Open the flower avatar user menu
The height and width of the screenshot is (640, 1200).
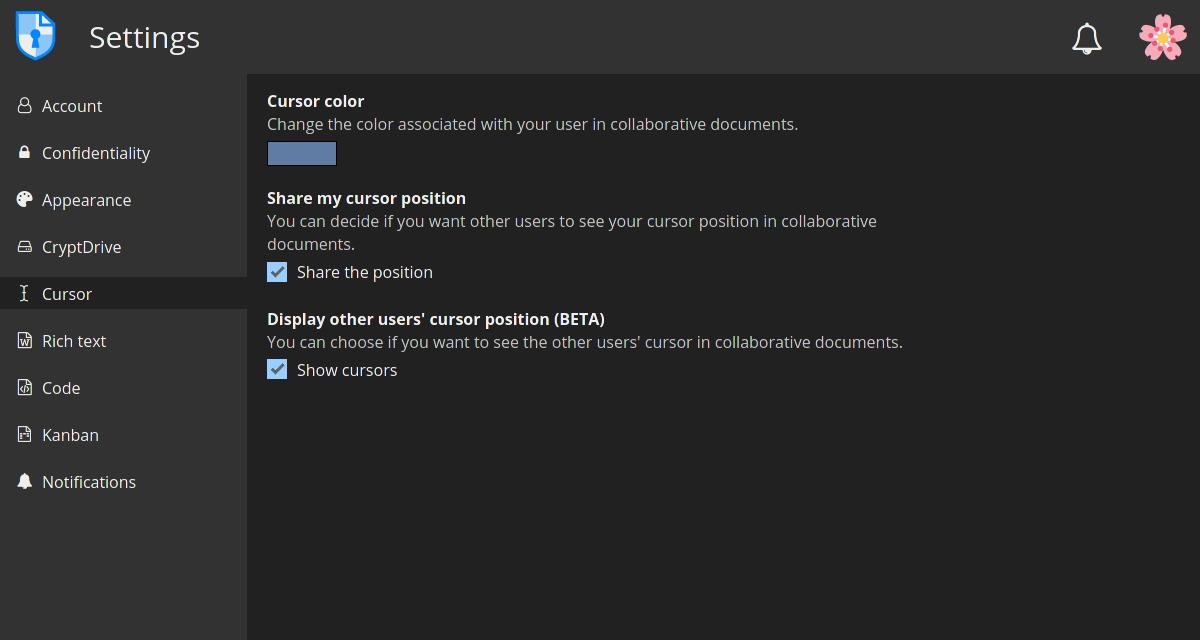pyautogui.click(x=1163, y=37)
